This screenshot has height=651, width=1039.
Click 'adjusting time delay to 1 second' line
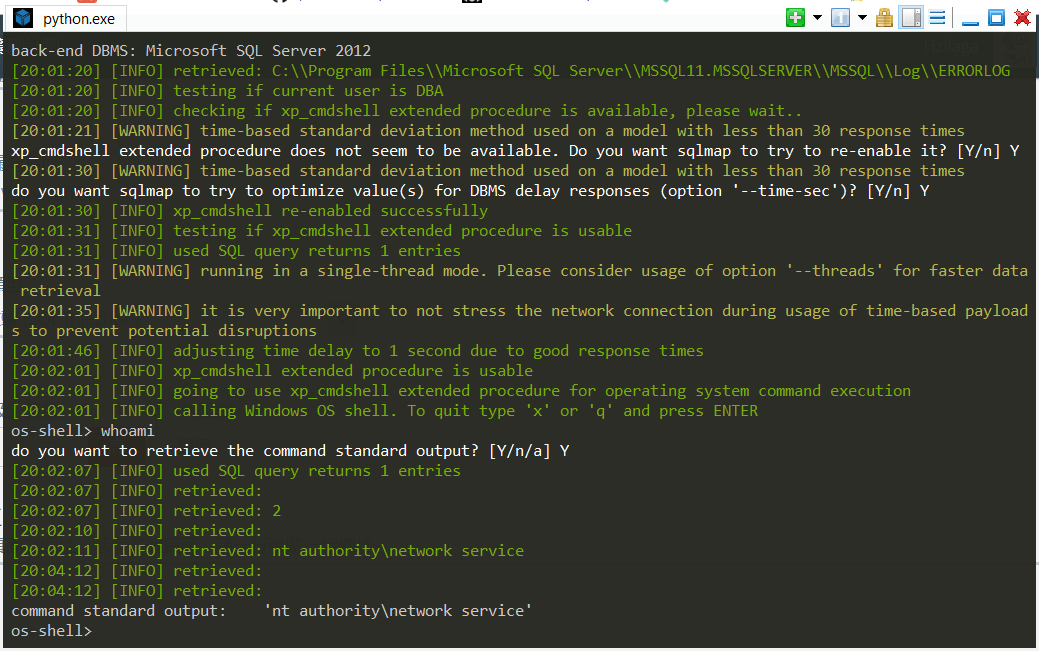[357, 351]
